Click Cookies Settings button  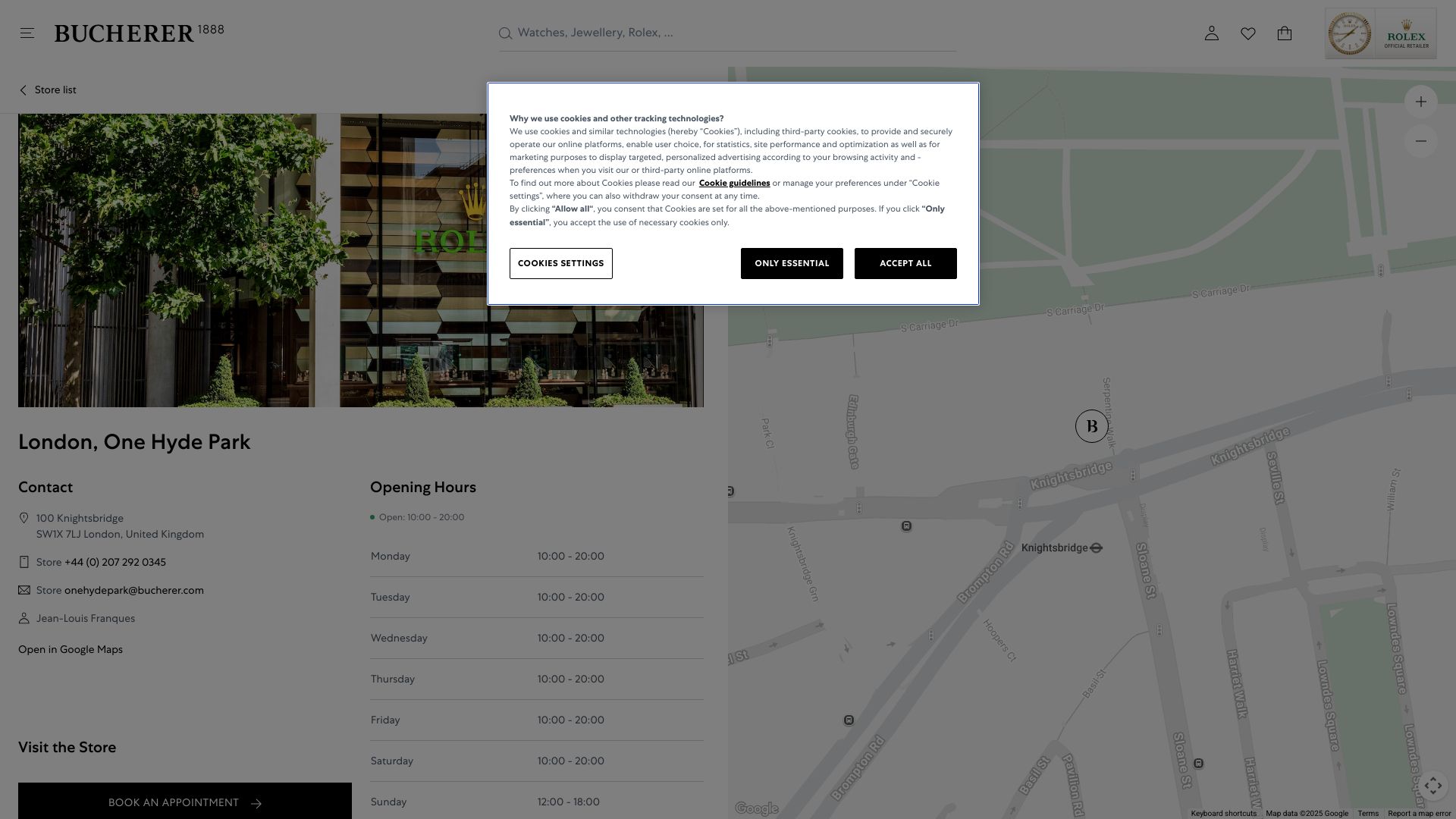(561, 263)
